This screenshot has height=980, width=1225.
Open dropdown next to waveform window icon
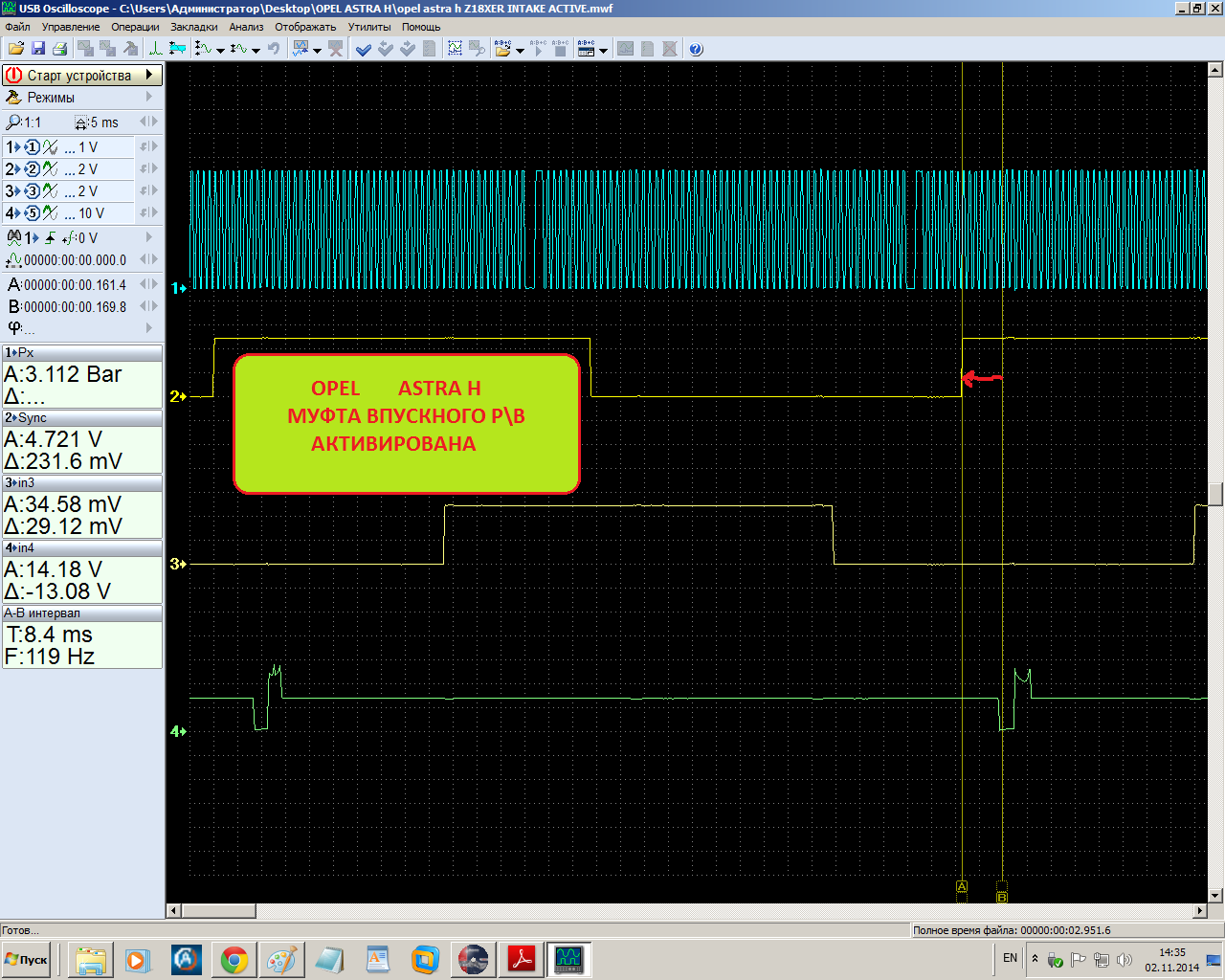[x=318, y=51]
